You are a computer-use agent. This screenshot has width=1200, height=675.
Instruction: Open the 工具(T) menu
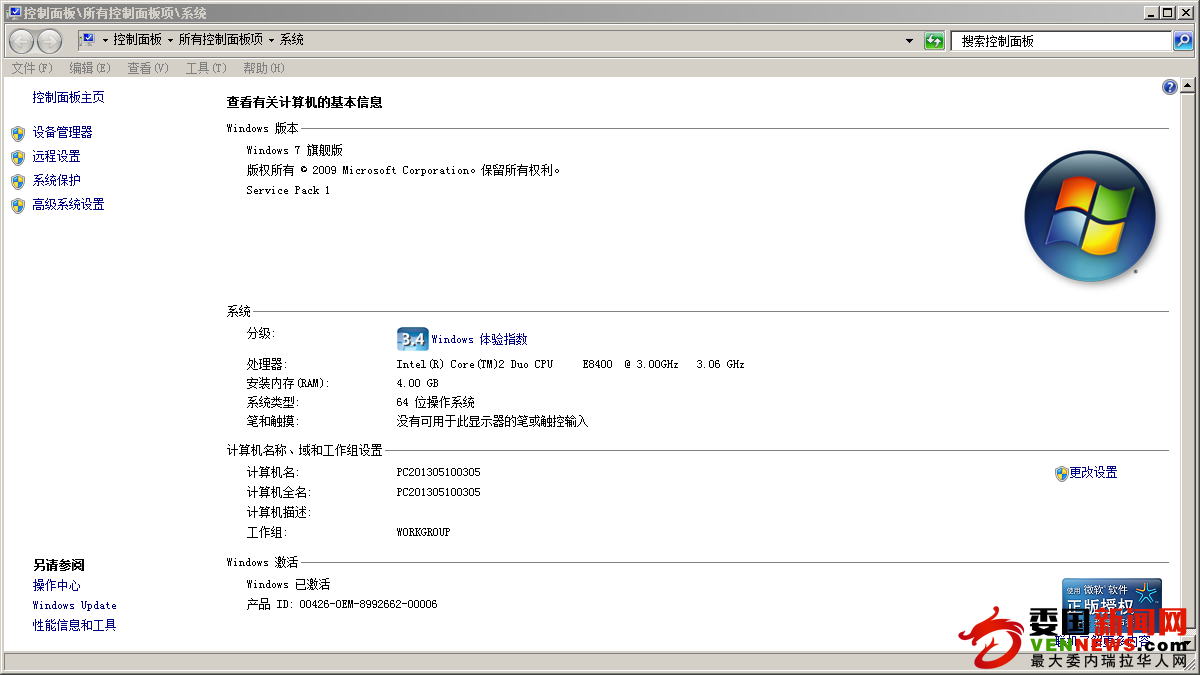coord(206,68)
